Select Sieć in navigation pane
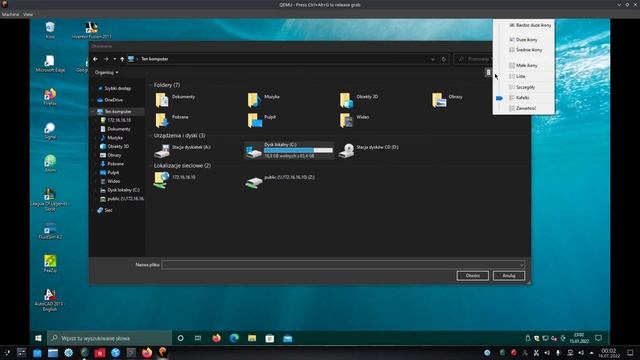This screenshot has width=640, height=360. click(x=104, y=211)
